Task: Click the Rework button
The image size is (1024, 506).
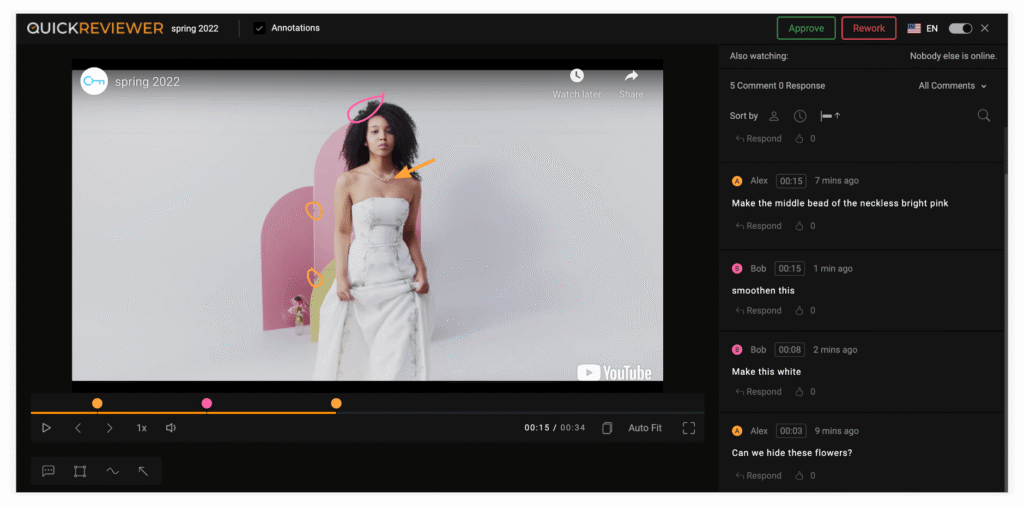Action: tap(868, 28)
